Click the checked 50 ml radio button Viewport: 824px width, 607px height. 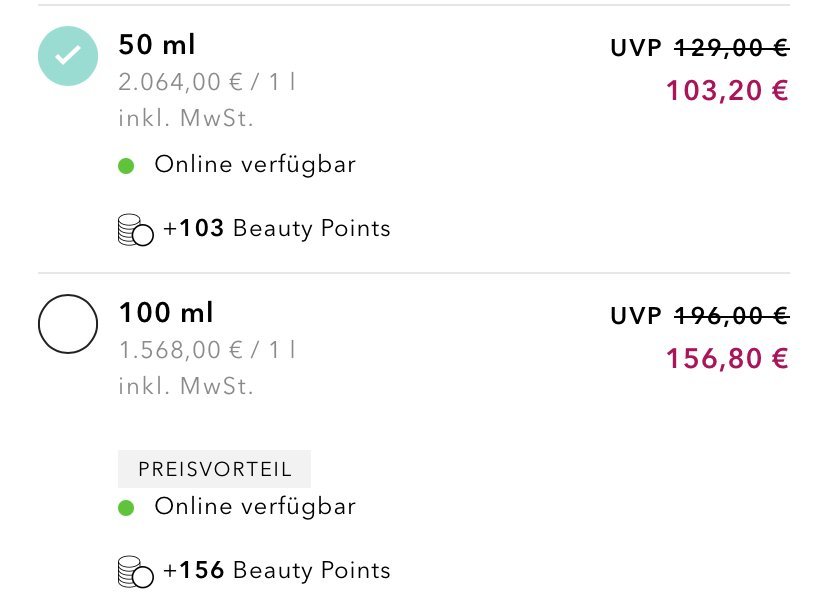pyautogui.click(x=68, y=56)
